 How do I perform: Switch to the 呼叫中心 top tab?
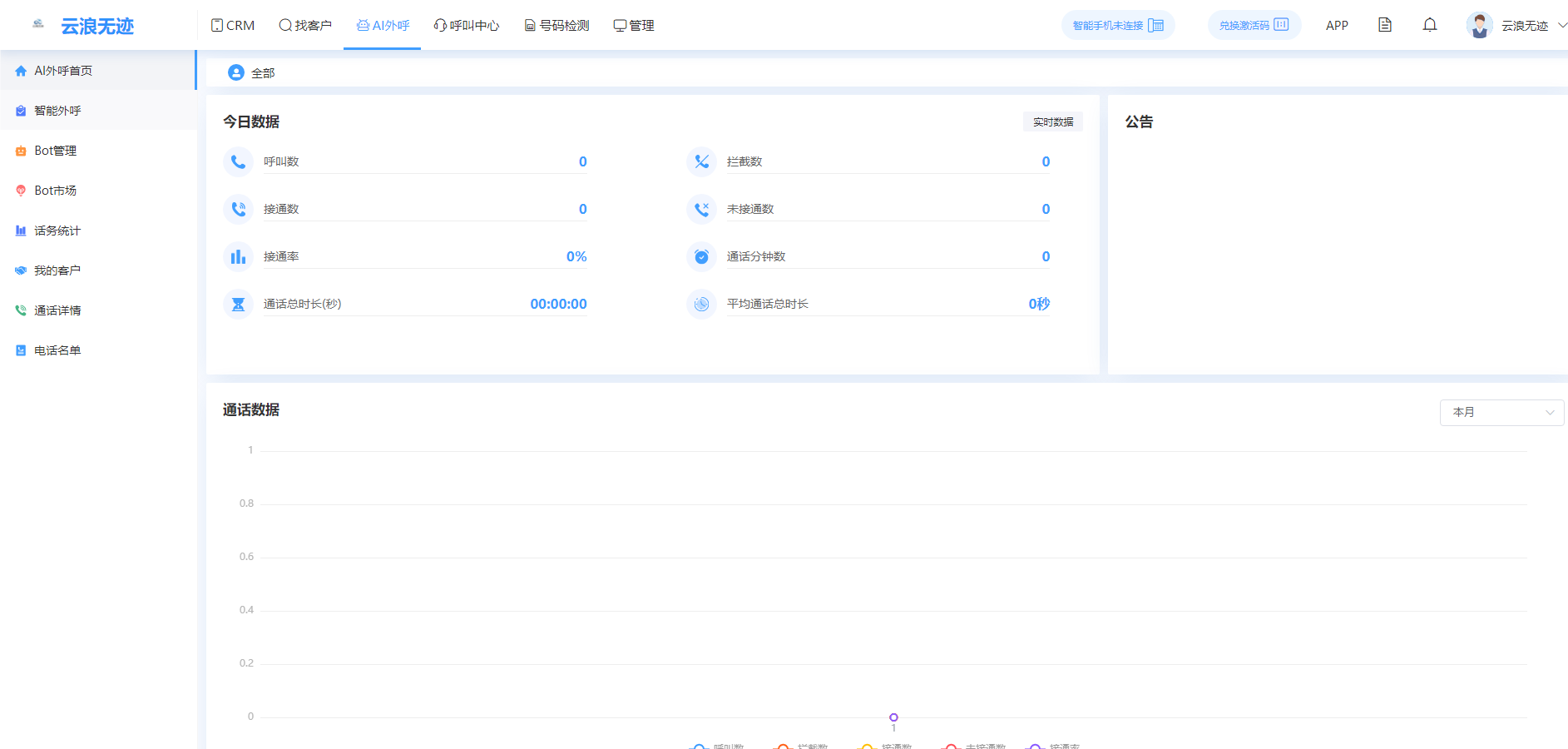[x=467, y=25]
